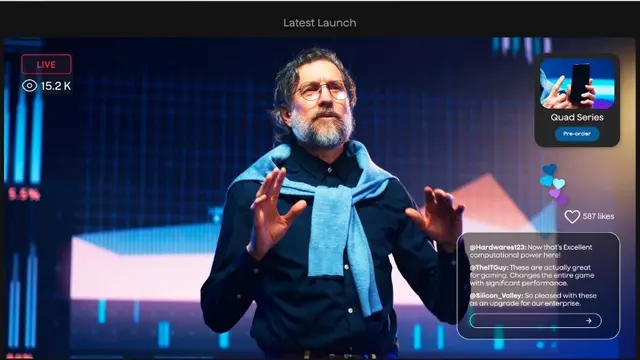Send message with the arrow icon
Screen dimensions: 640x360
pyautogui.click(x=589, y=321)
